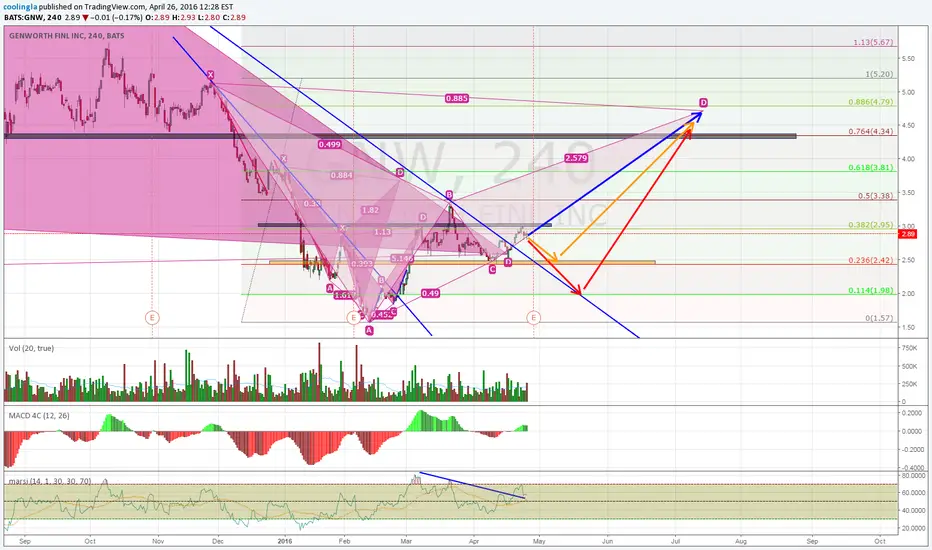The width and height of the screenshot is (932, 550).
Task: Click the 1.13(5.67) Fibonacci level label
Action: click(873, 42)
